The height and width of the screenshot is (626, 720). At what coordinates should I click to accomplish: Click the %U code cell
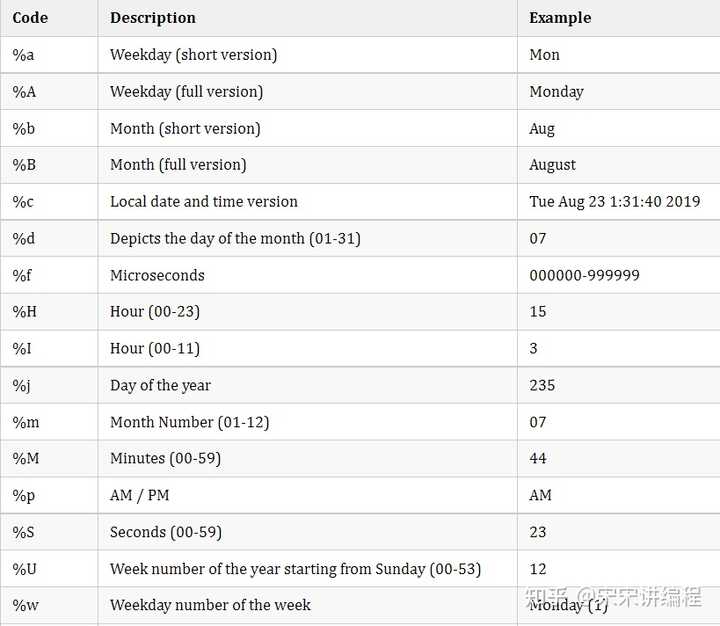coord(24,570)
